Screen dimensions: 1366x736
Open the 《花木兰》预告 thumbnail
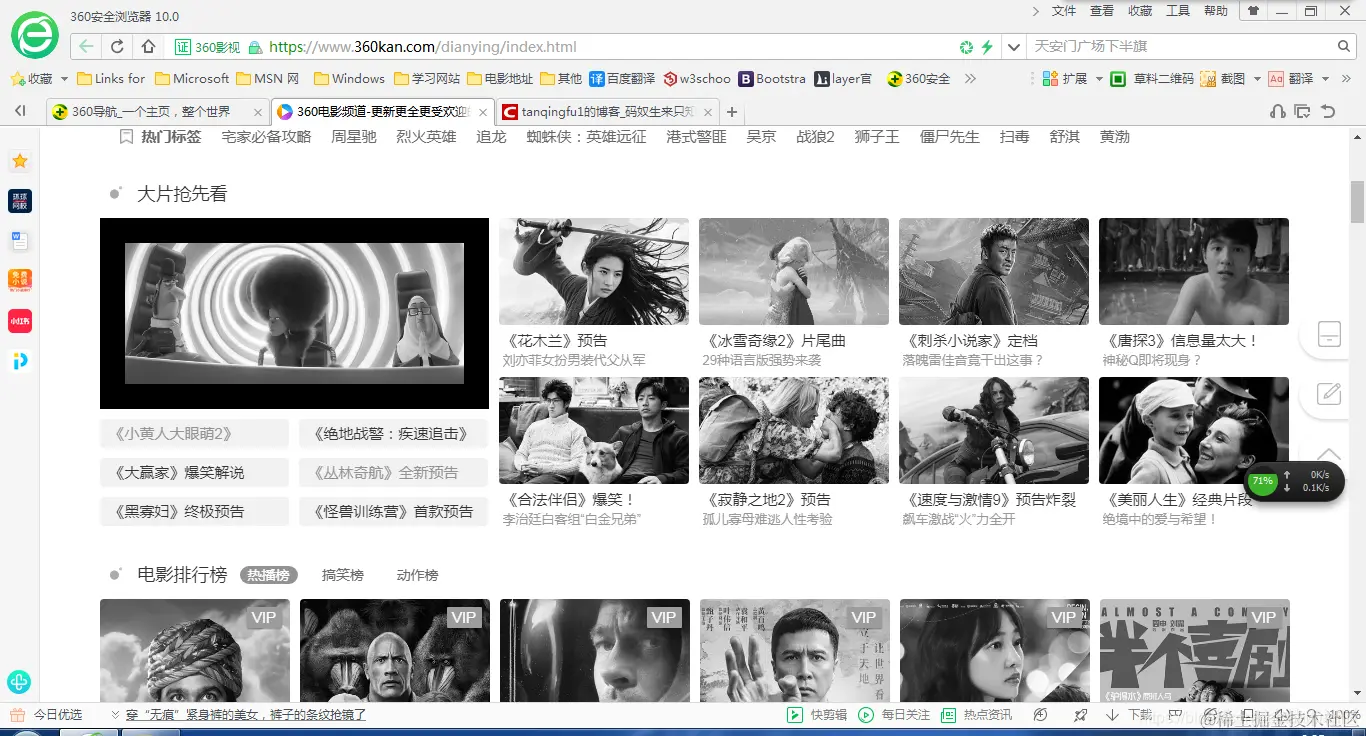[x=594, y=271]
